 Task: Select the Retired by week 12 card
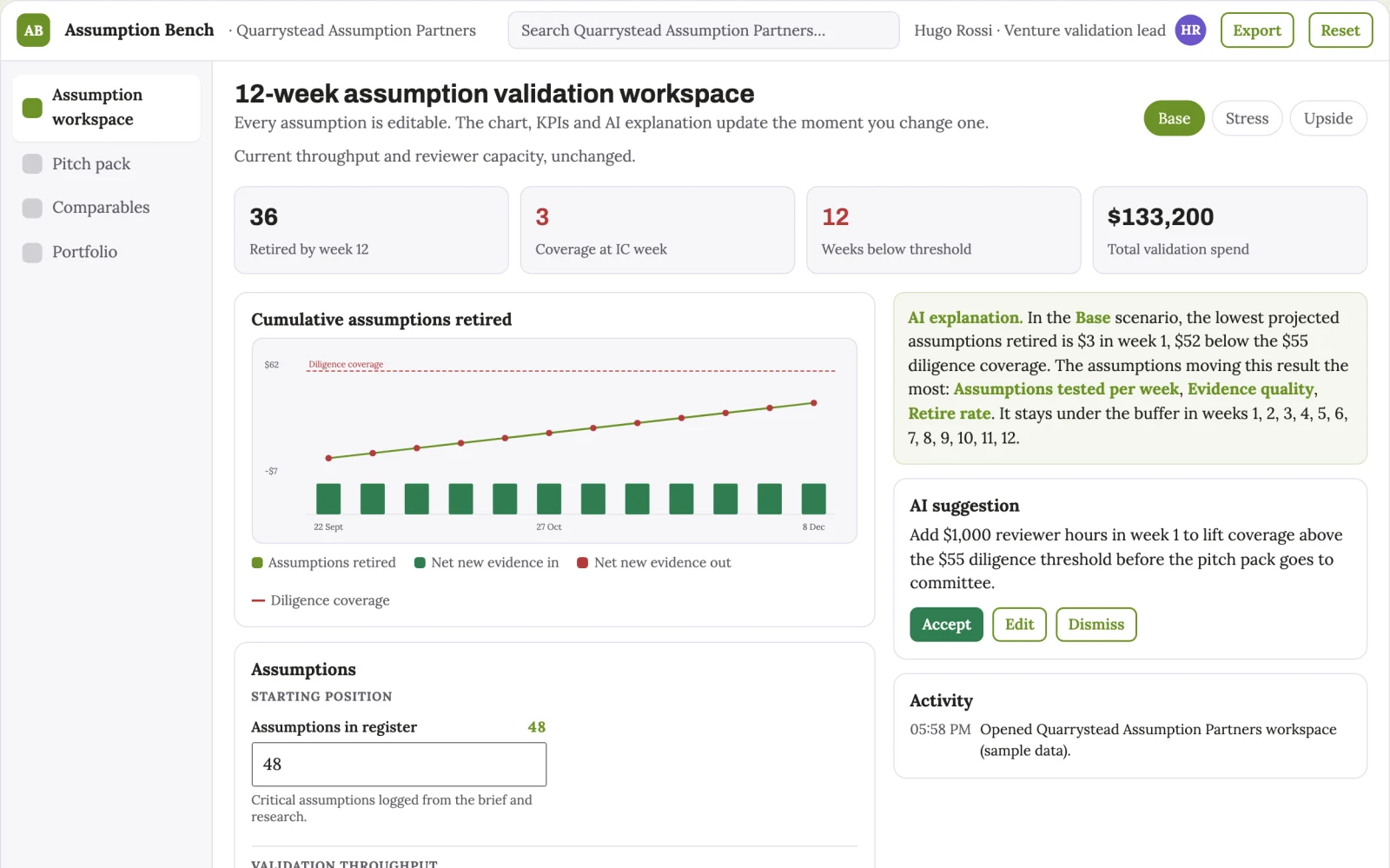click(371, 230)
